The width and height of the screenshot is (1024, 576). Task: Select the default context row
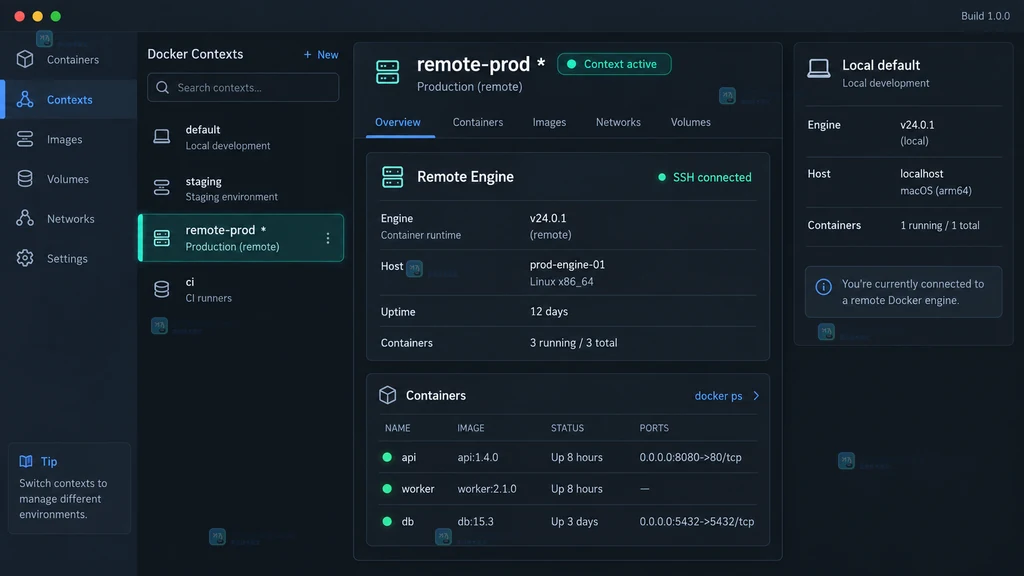point(241,137)
